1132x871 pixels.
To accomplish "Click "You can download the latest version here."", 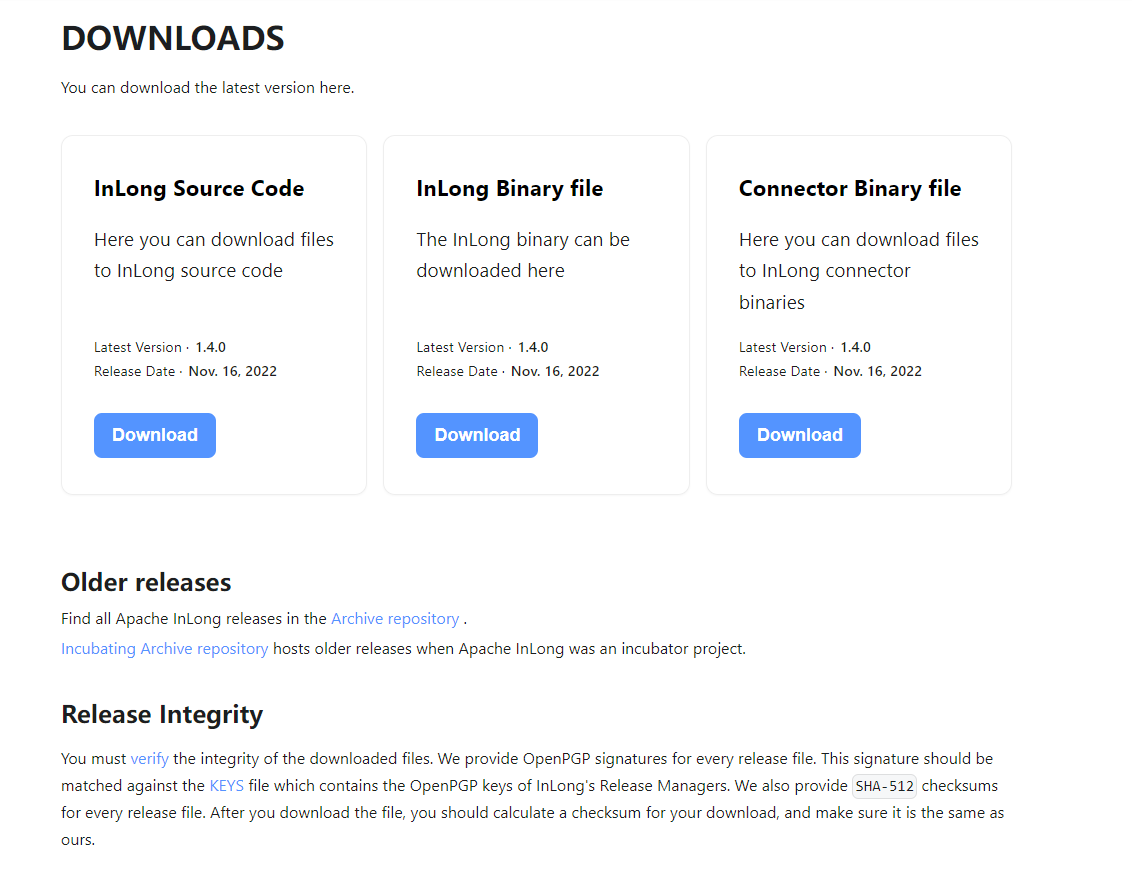I will point(207,87).
